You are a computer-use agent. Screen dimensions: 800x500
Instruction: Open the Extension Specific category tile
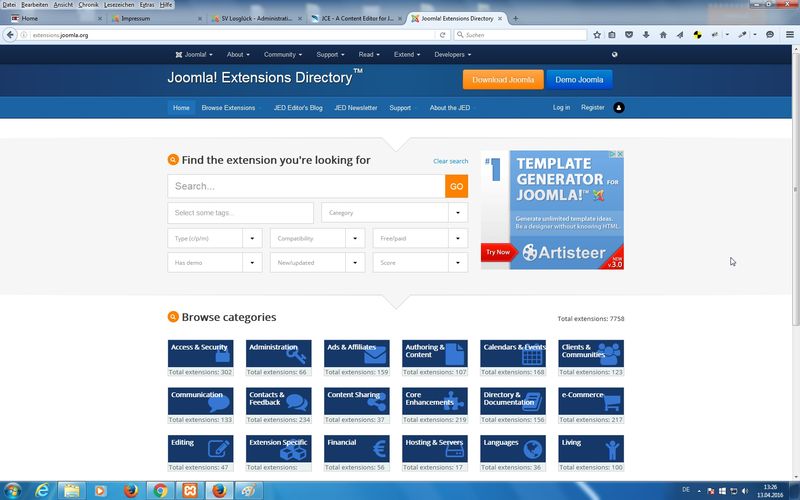279,448
